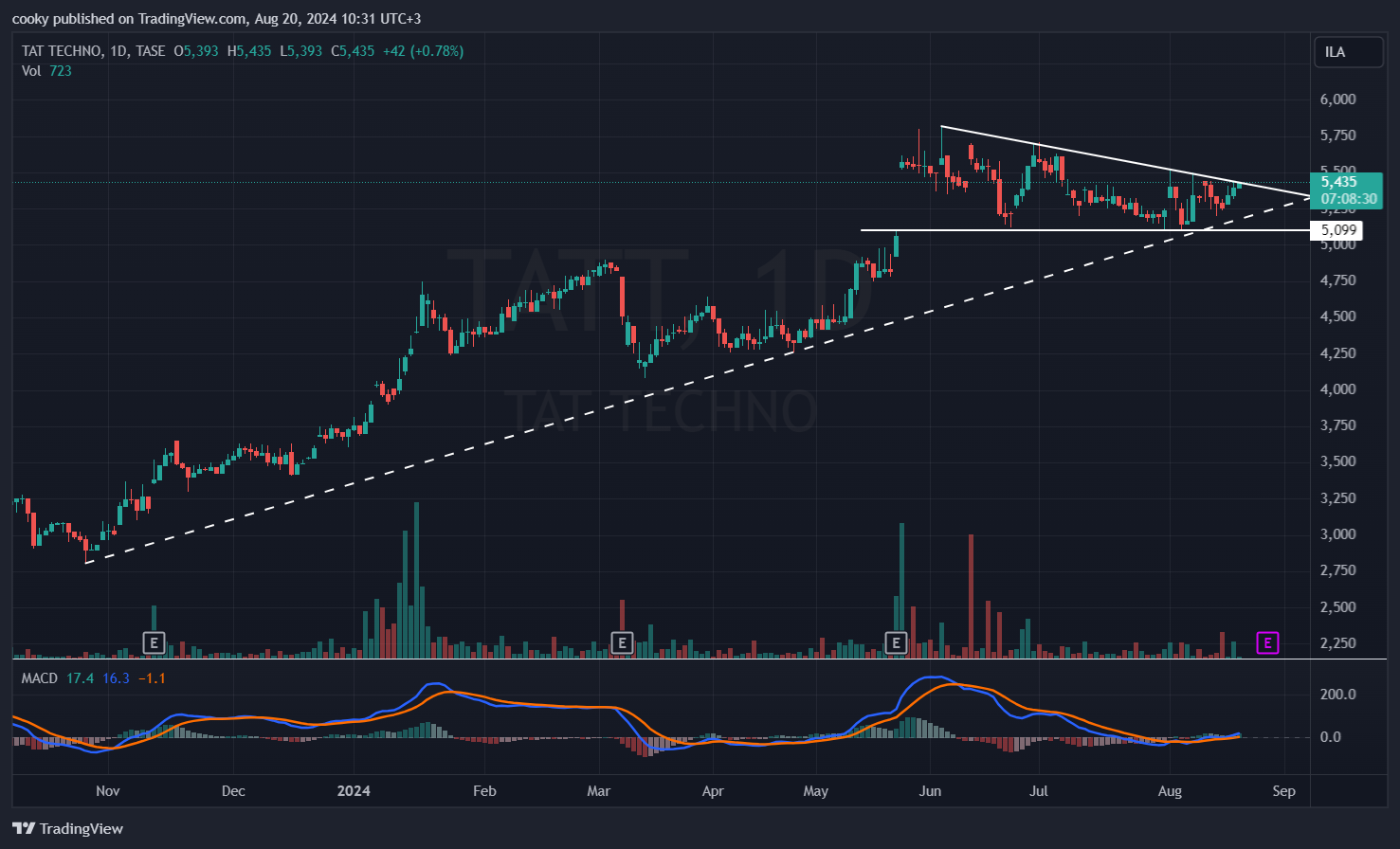Click the Dec label on time axis
Viewport: 1400px width, 849px height.
pos(233,791)
